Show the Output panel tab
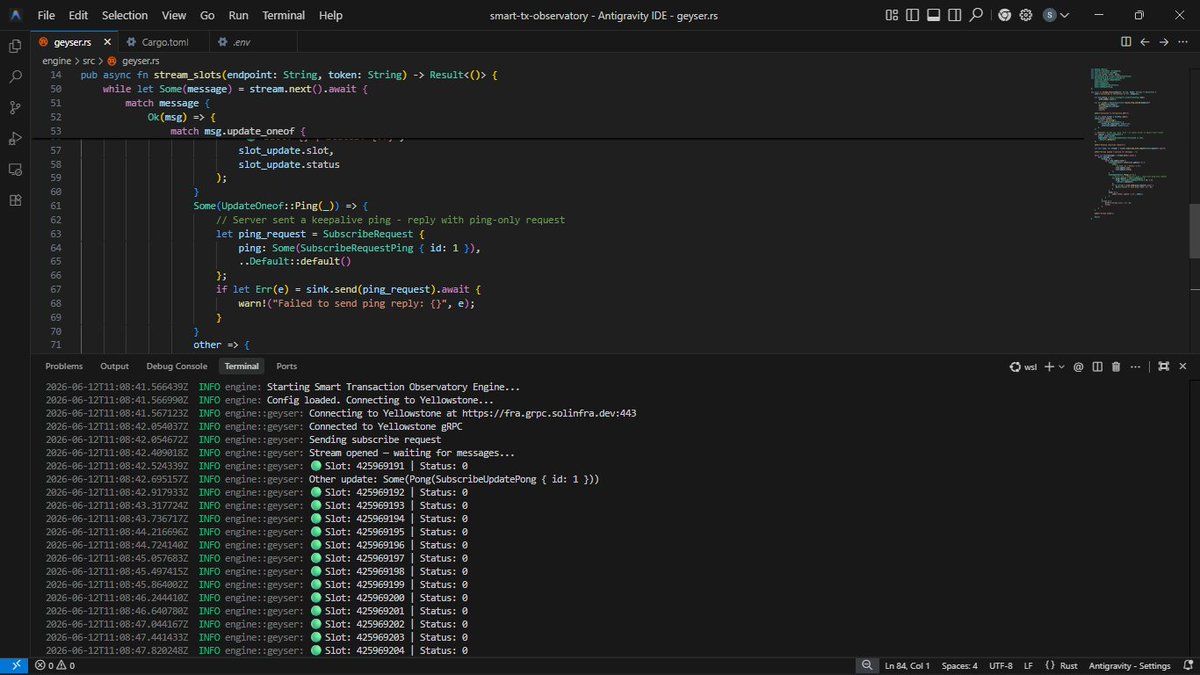Viewport: 1200px width, 675px height. click(114, 367)
